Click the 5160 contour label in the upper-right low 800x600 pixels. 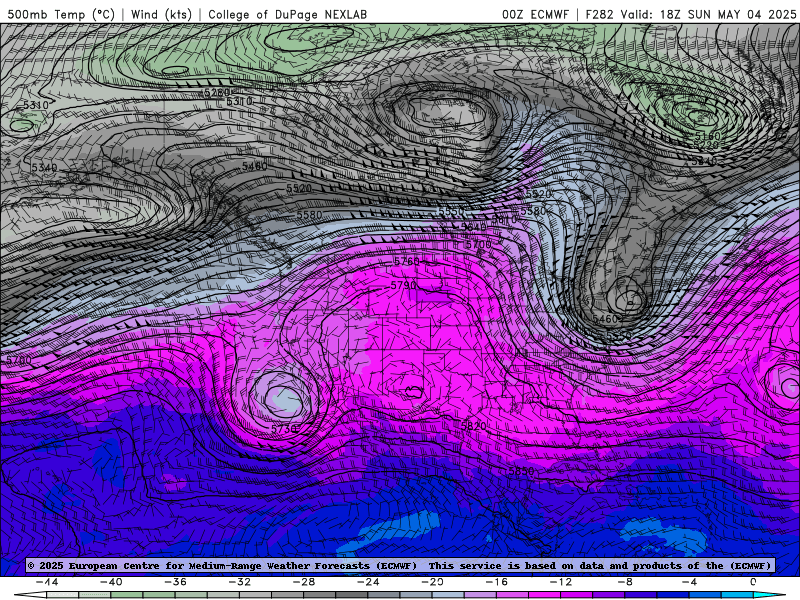click(708, 136)
